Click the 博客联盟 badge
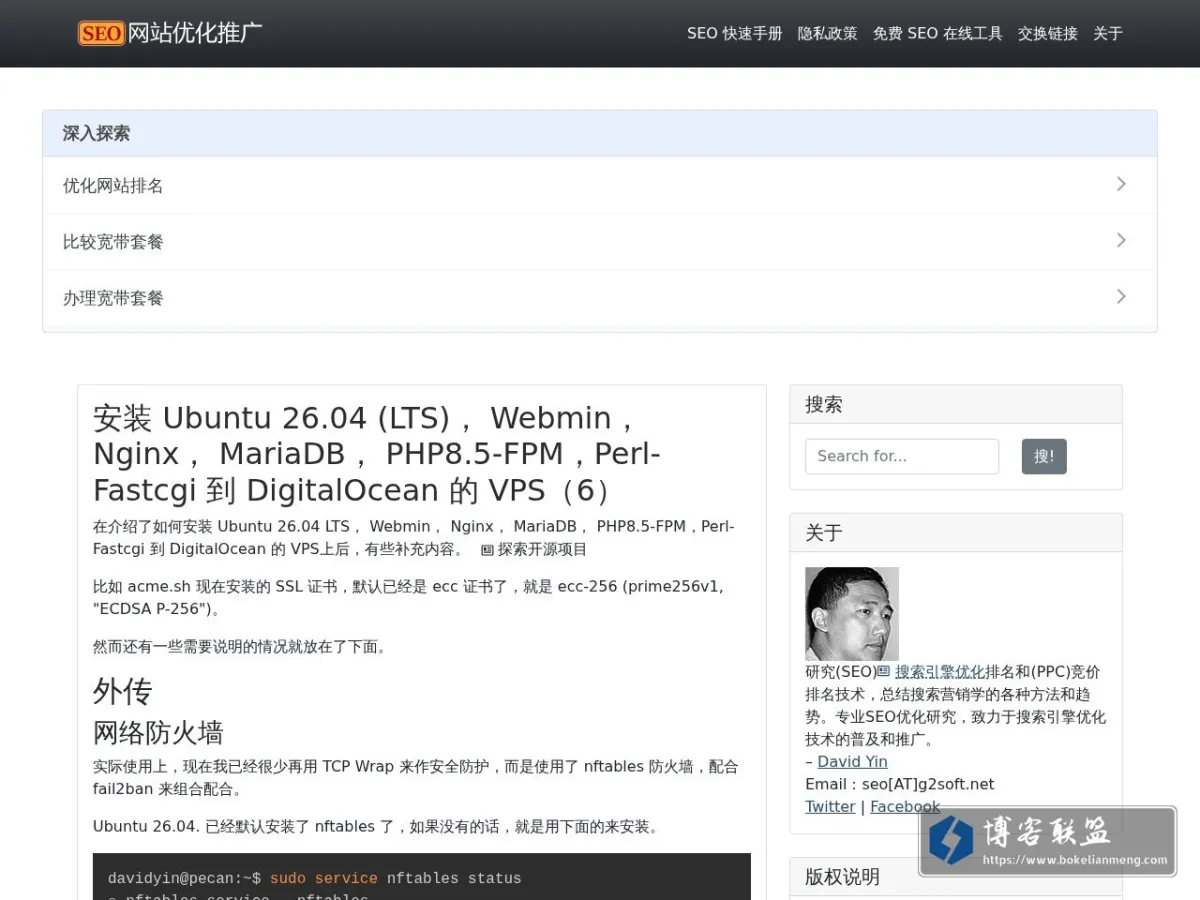Image resolution: width=1200 pixels, height=900 pixels. pyautogui.click(x=1048, y=841)
